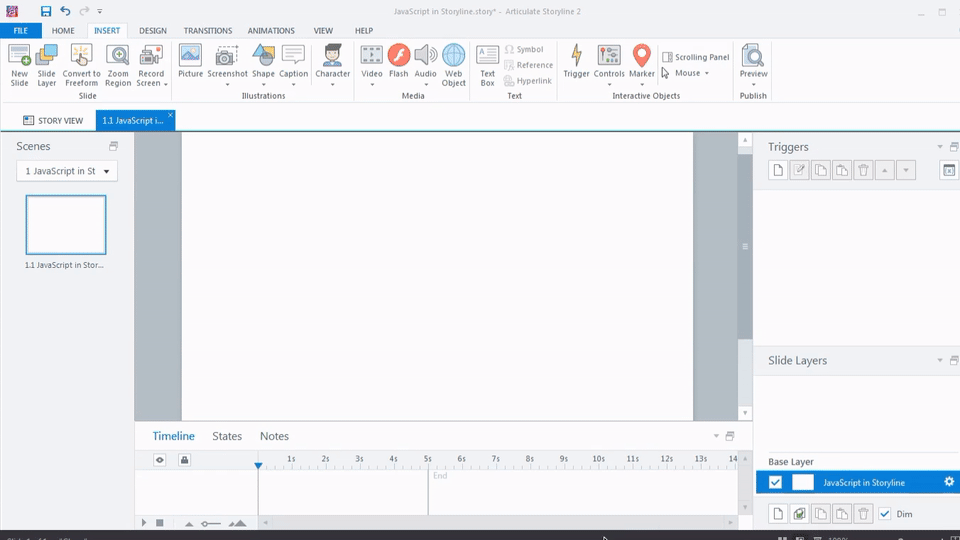Delete the selected slide layer

[863, 514]
